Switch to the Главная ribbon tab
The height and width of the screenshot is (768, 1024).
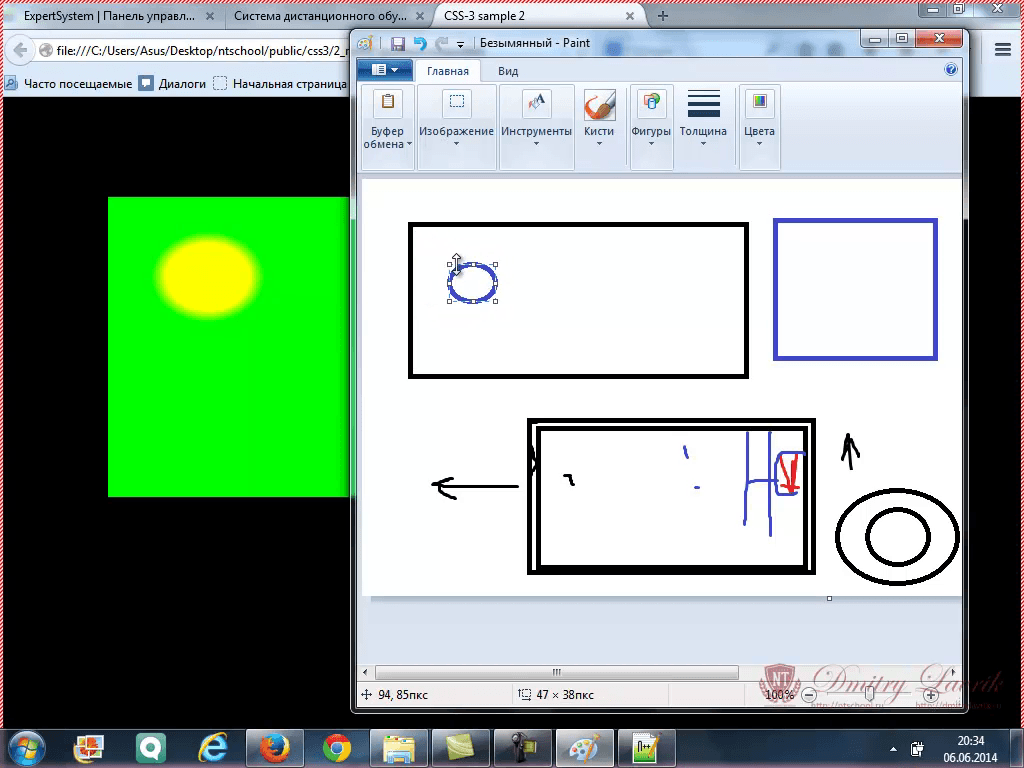(x=447, y=71)
